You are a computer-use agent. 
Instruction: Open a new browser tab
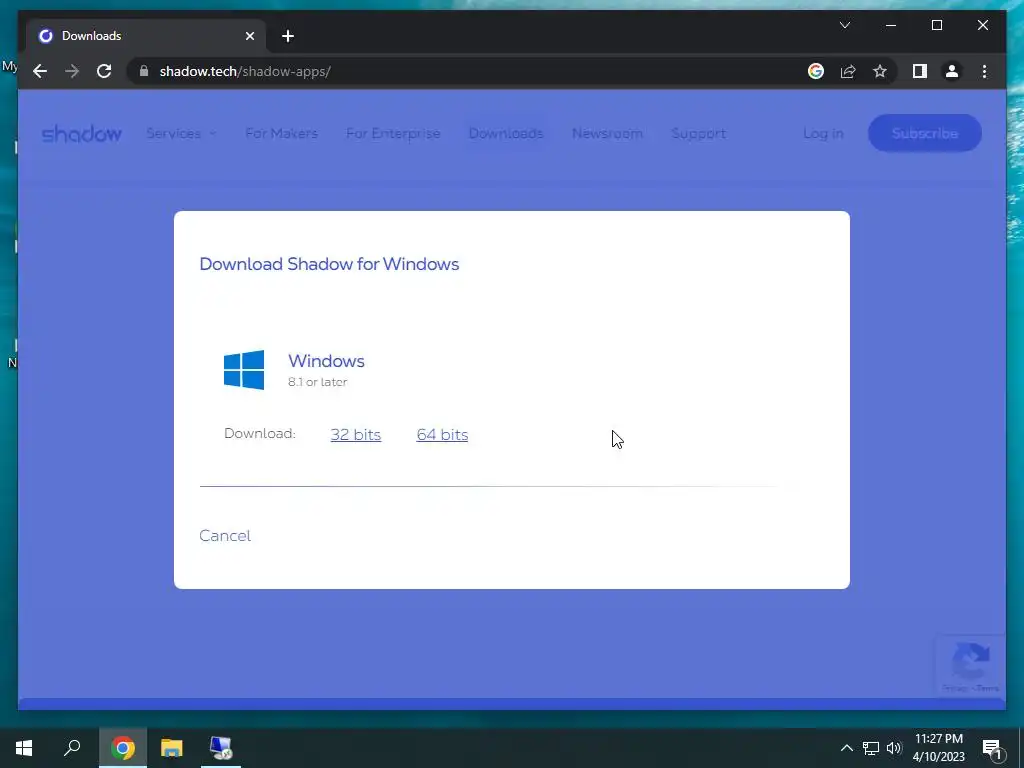pyautogui.click(x=288, y=36)
